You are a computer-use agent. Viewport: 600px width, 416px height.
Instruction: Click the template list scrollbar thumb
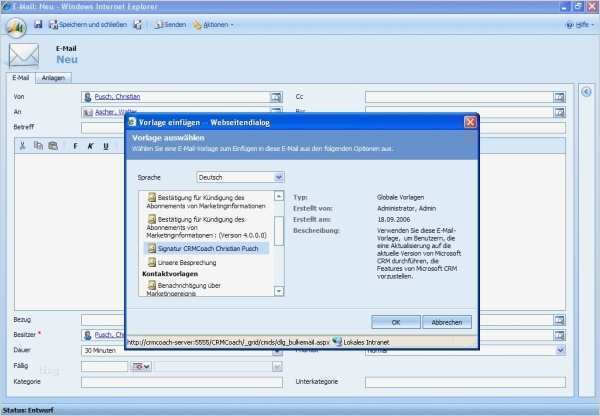[x=279, y=230]
